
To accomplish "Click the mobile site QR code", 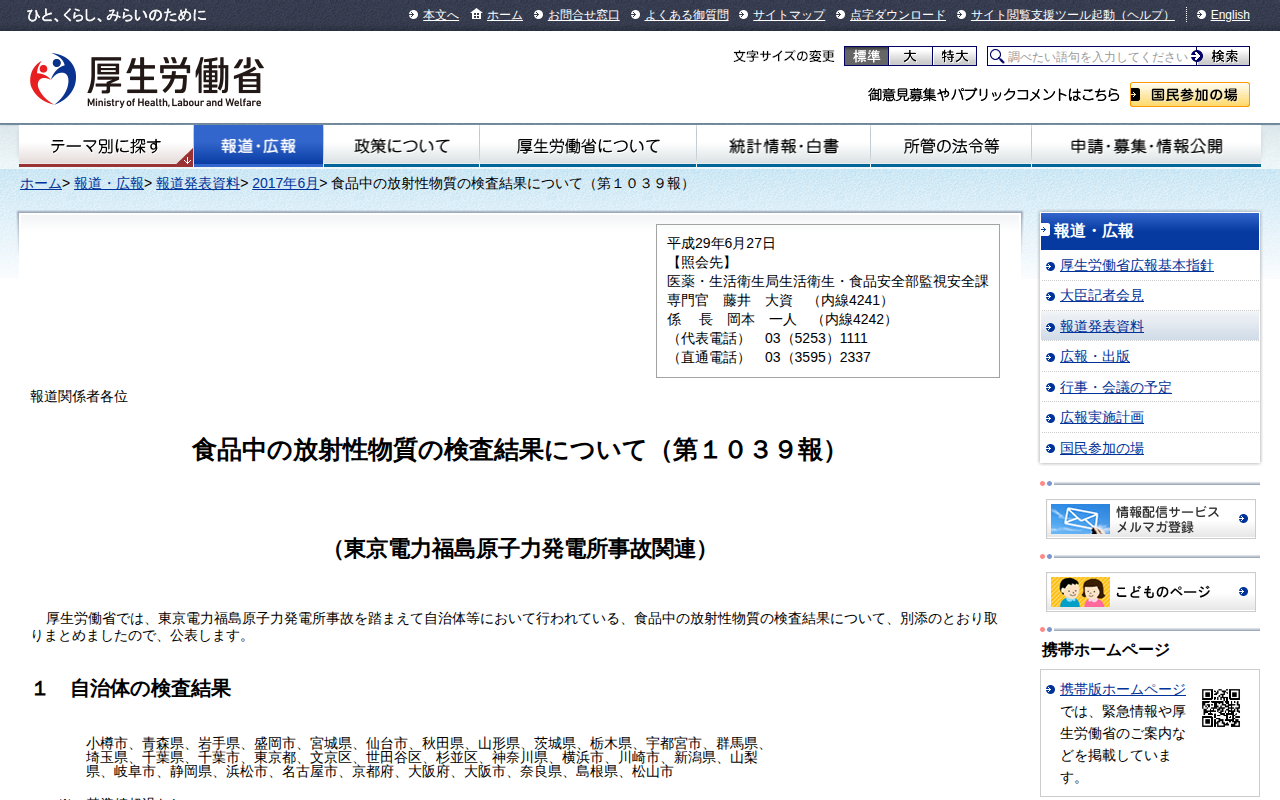I will pos(1221,708).
